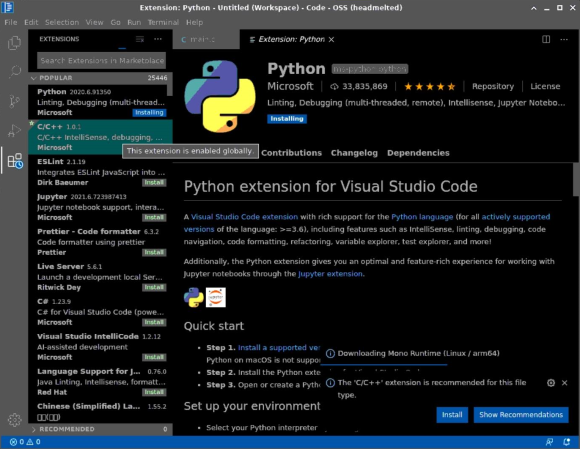
Task: Open the Extensions view icon
Action: [x=15, y=161]
